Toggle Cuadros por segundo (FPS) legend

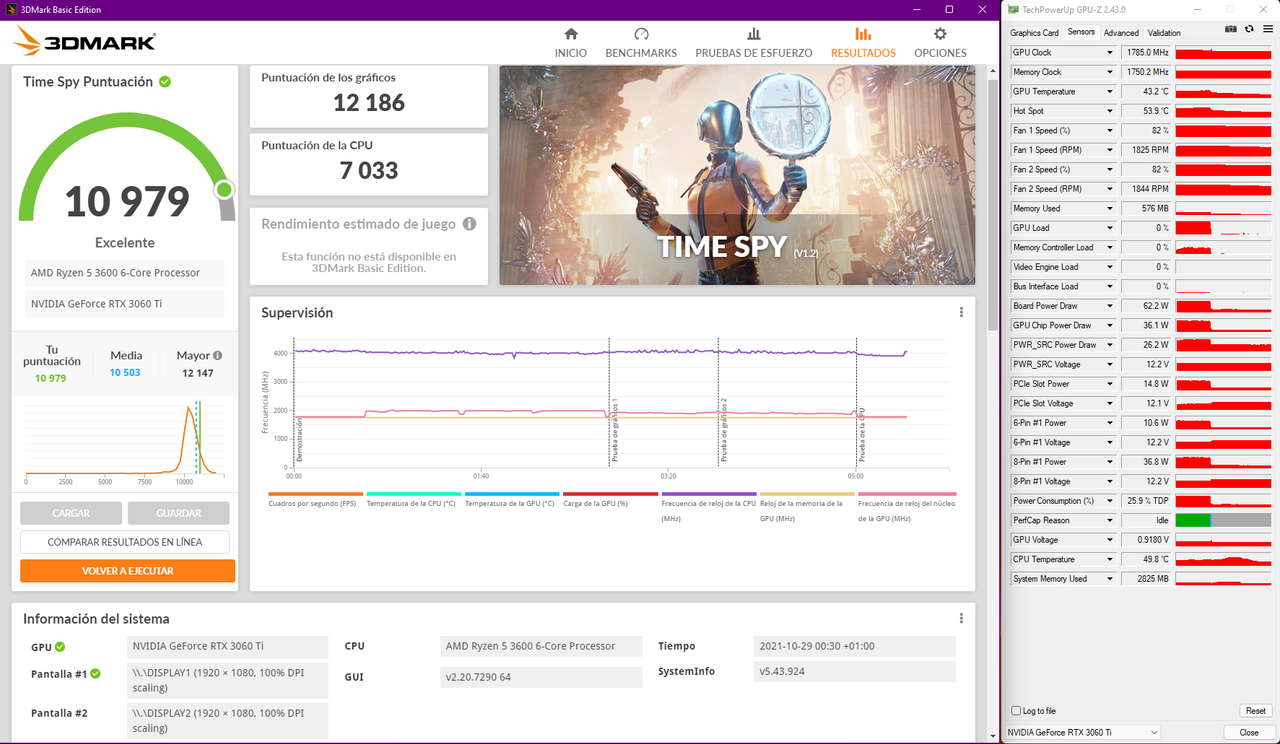click(315, 498)
